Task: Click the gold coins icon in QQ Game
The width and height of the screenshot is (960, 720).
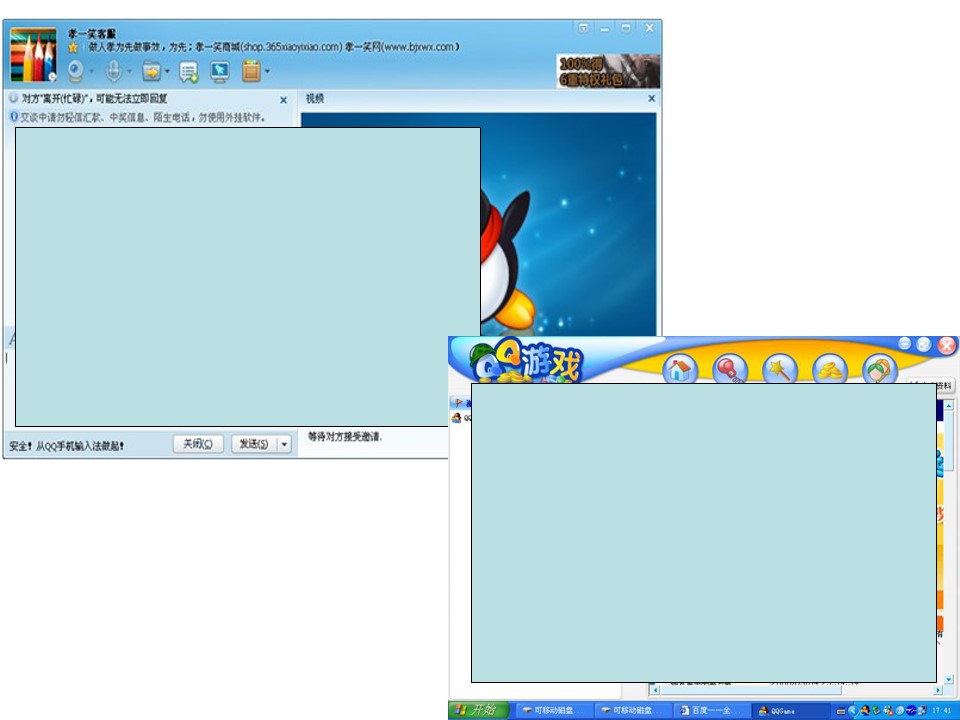Action: click(830, 370)
